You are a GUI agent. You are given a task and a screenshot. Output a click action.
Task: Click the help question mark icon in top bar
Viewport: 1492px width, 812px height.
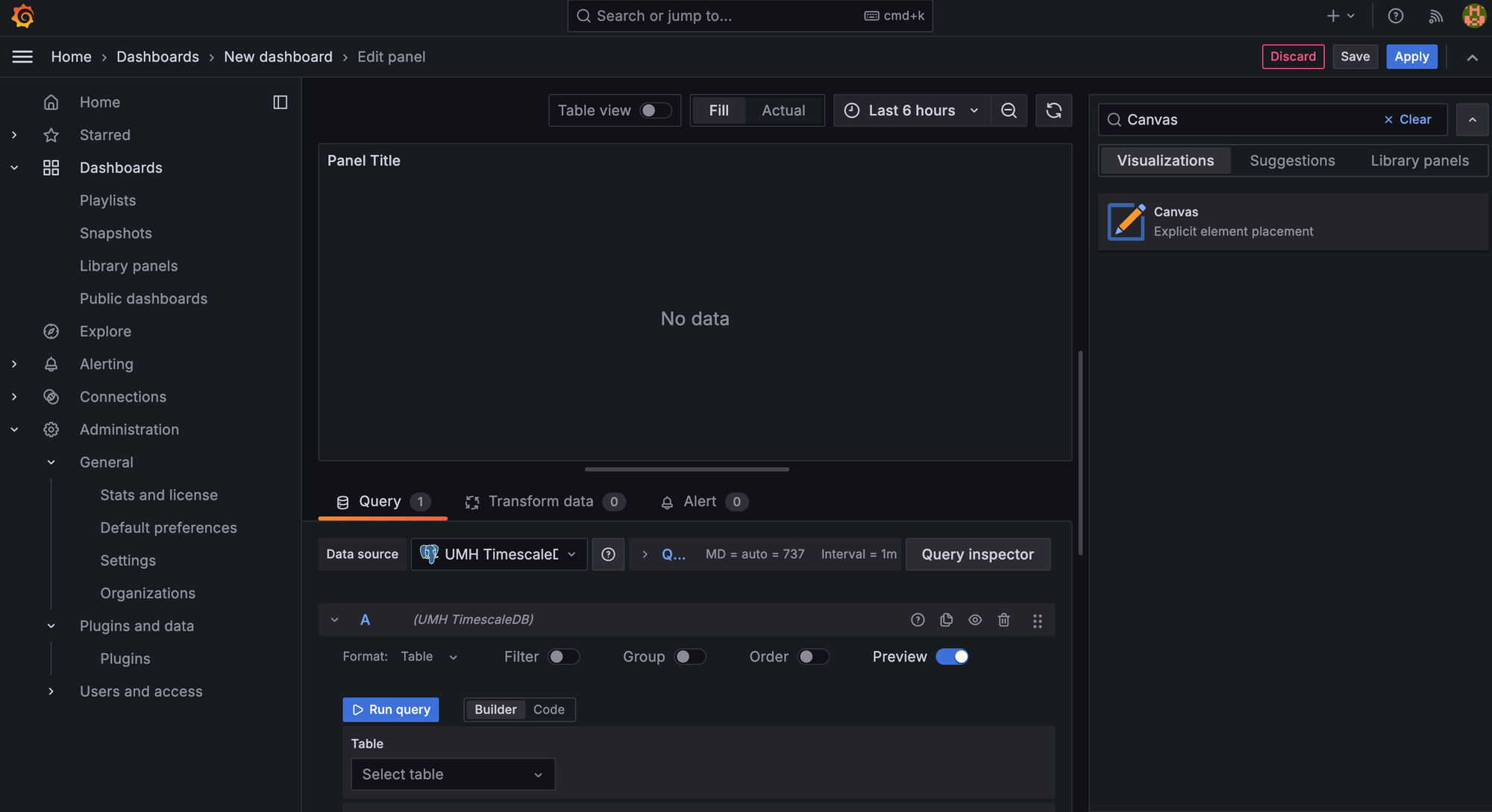tap(1395, 16)
